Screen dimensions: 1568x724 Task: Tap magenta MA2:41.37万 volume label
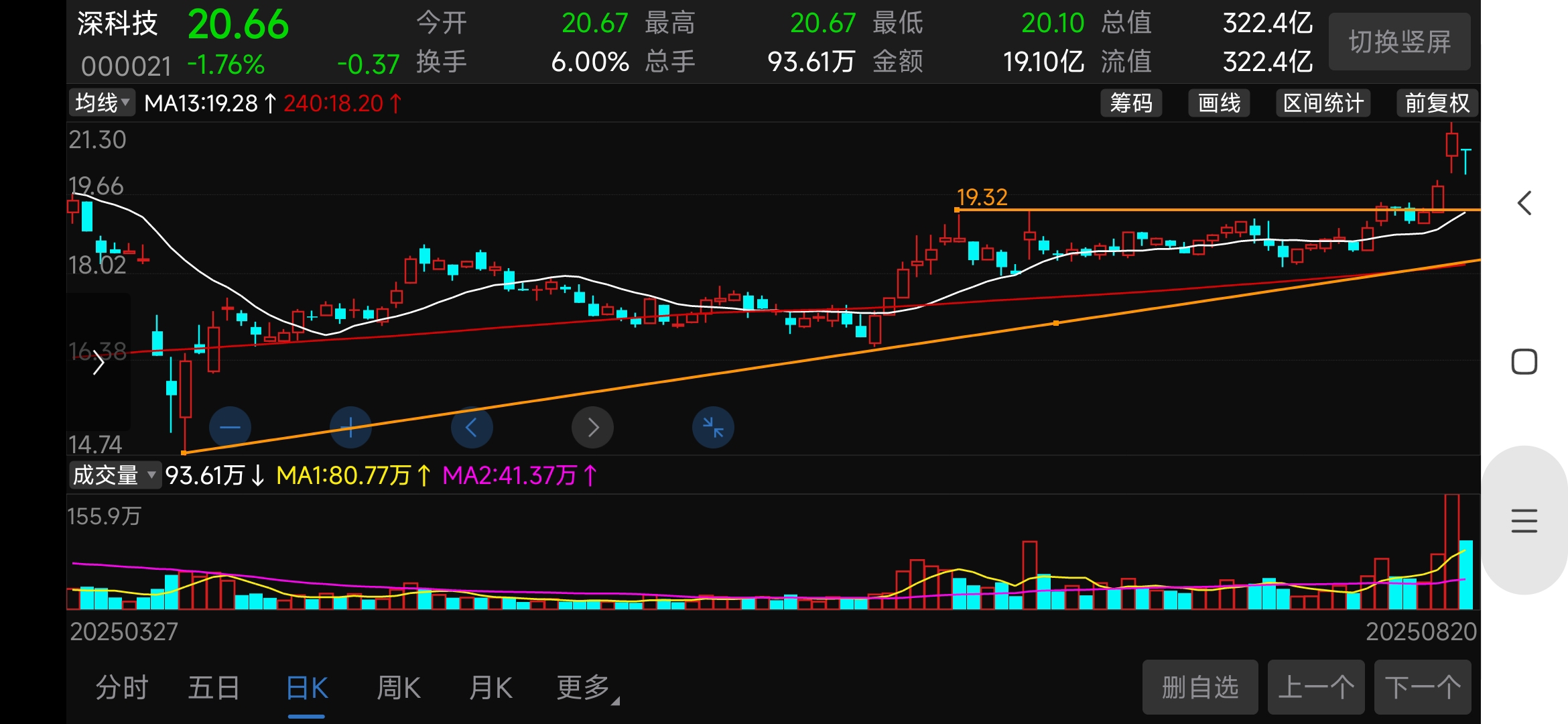click(519, 475)
